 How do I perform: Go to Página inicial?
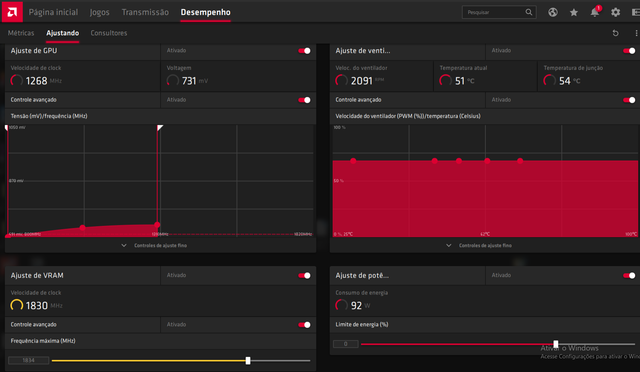[x=53, y=12]
